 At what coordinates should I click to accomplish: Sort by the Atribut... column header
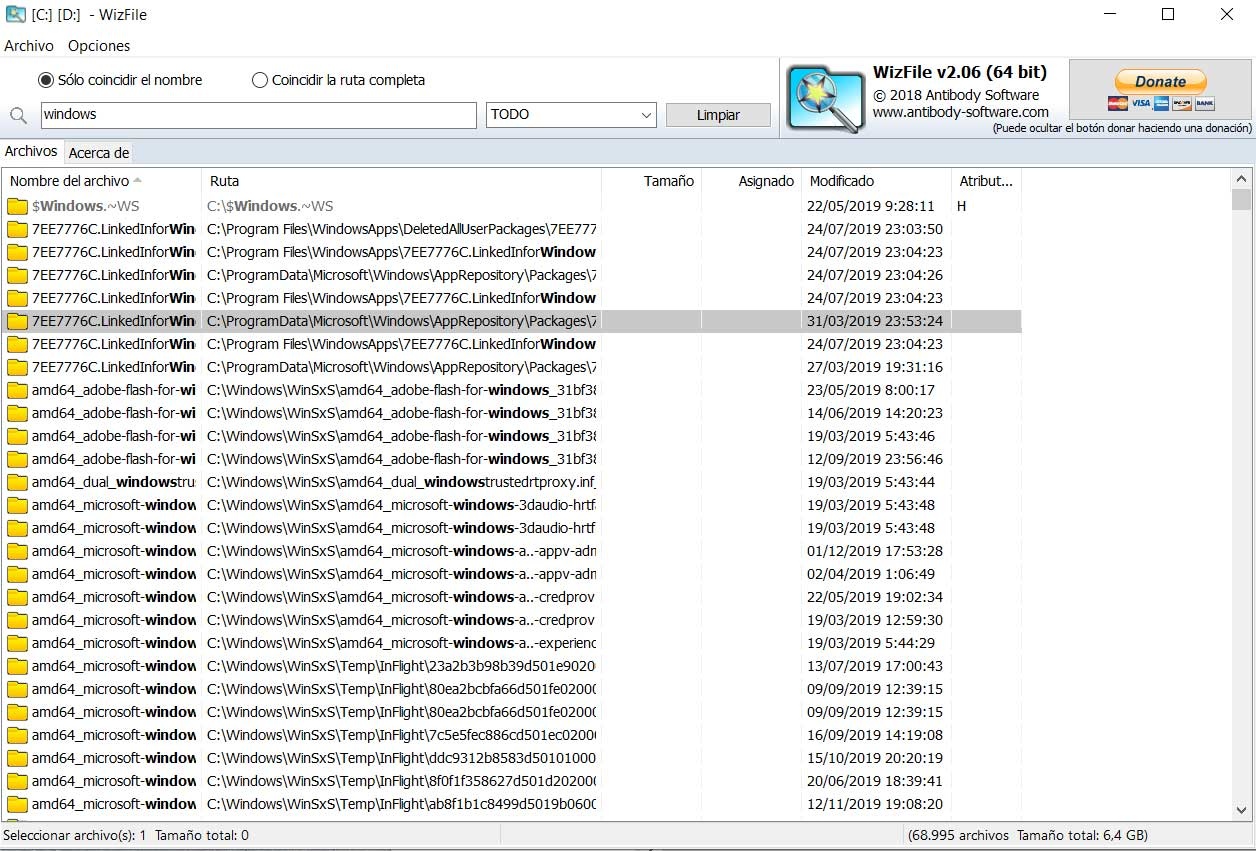(x=986, y=181)
